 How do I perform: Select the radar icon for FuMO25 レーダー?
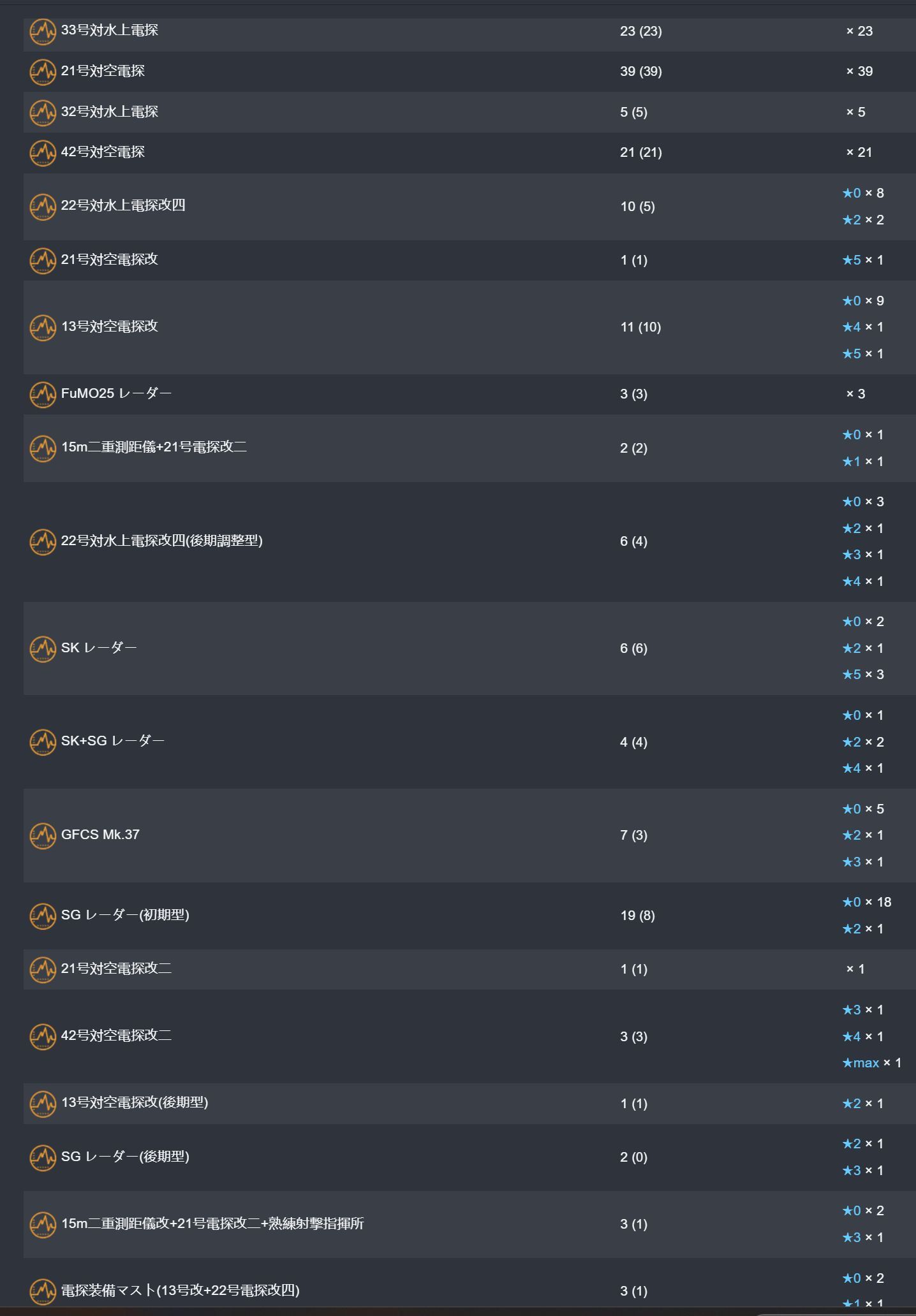(43, 395)
